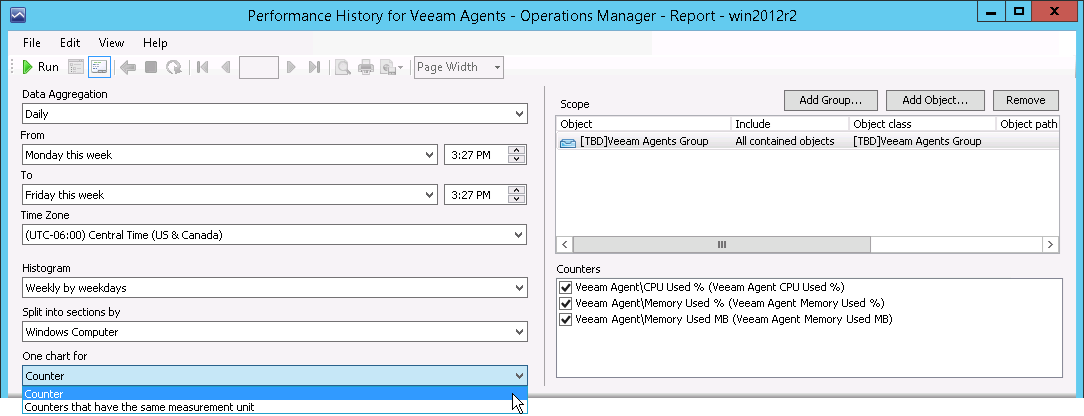
Task: Uncheck Veeam Agent\CPU Used % counter
Action: point(566,287)
